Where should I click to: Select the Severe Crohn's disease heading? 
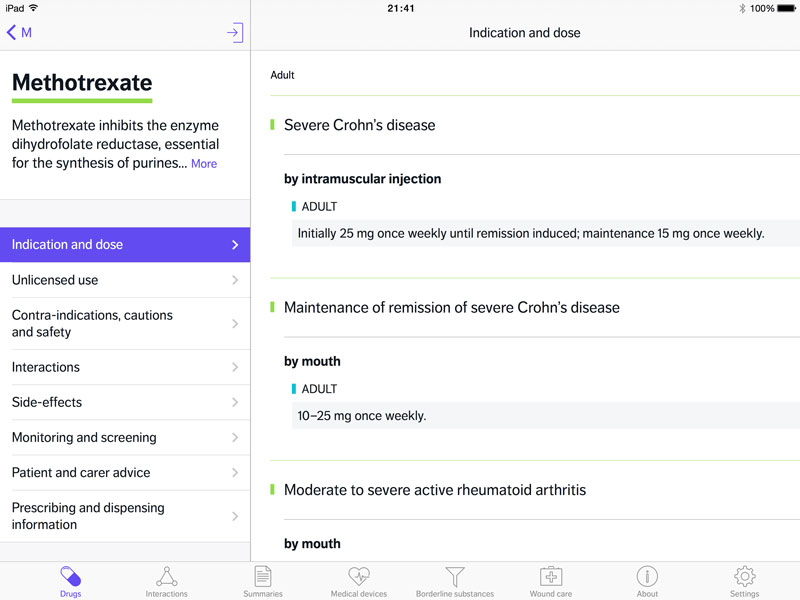pyautogui.click(x=360, y=125)
